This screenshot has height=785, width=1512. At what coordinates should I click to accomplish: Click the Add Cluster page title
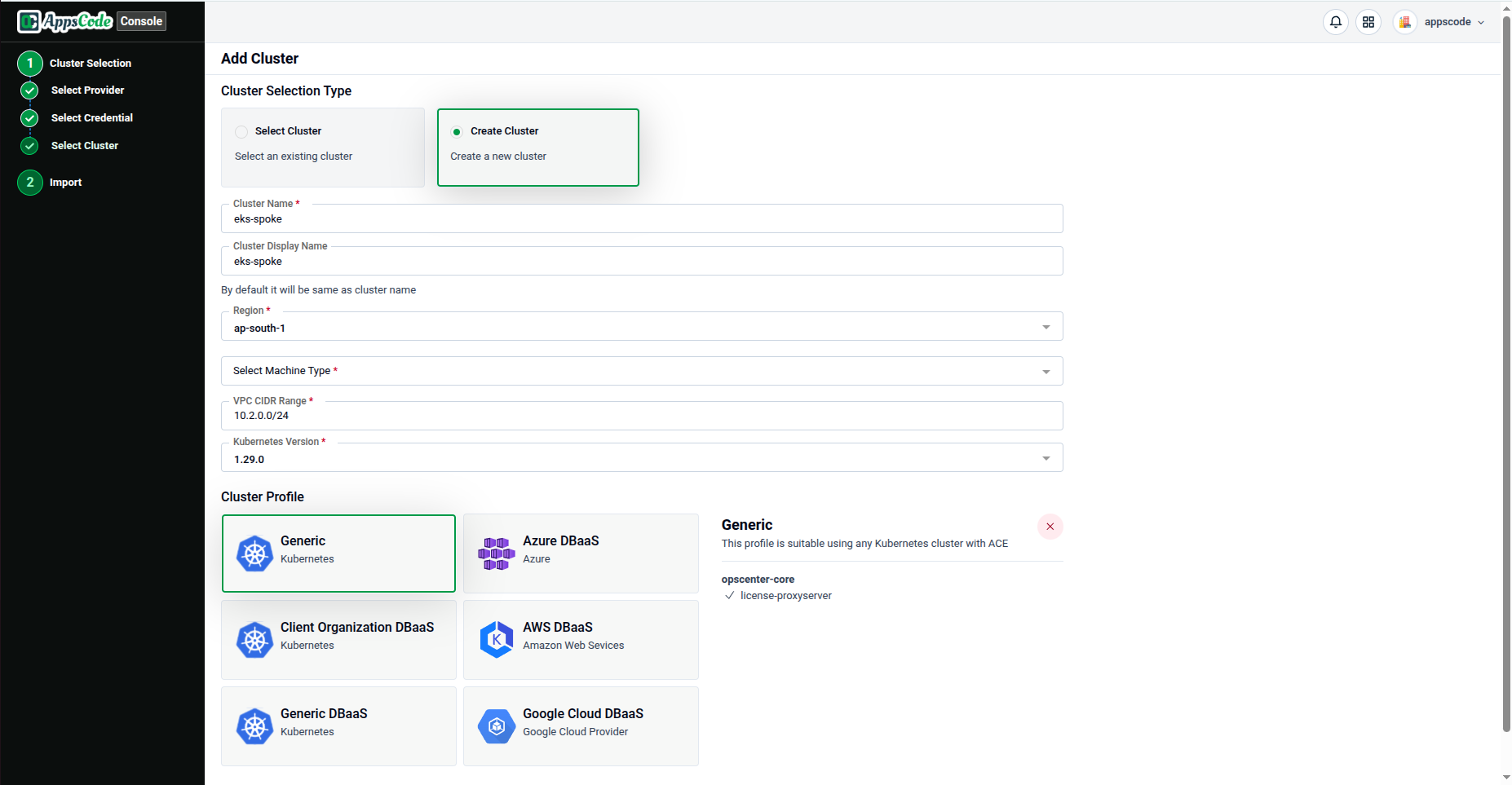pos(259,59)
